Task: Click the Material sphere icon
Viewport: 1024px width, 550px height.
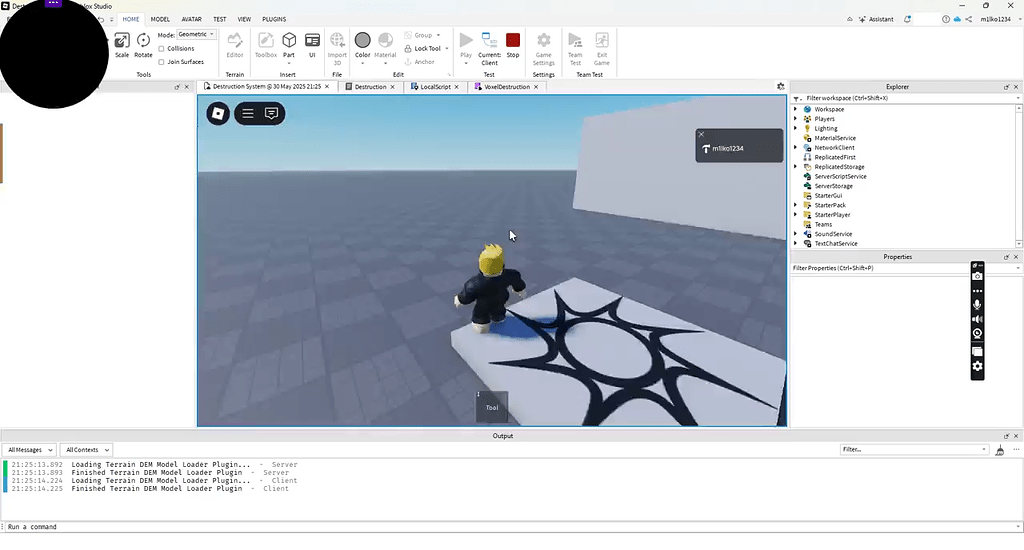Action: pos(385,40)
